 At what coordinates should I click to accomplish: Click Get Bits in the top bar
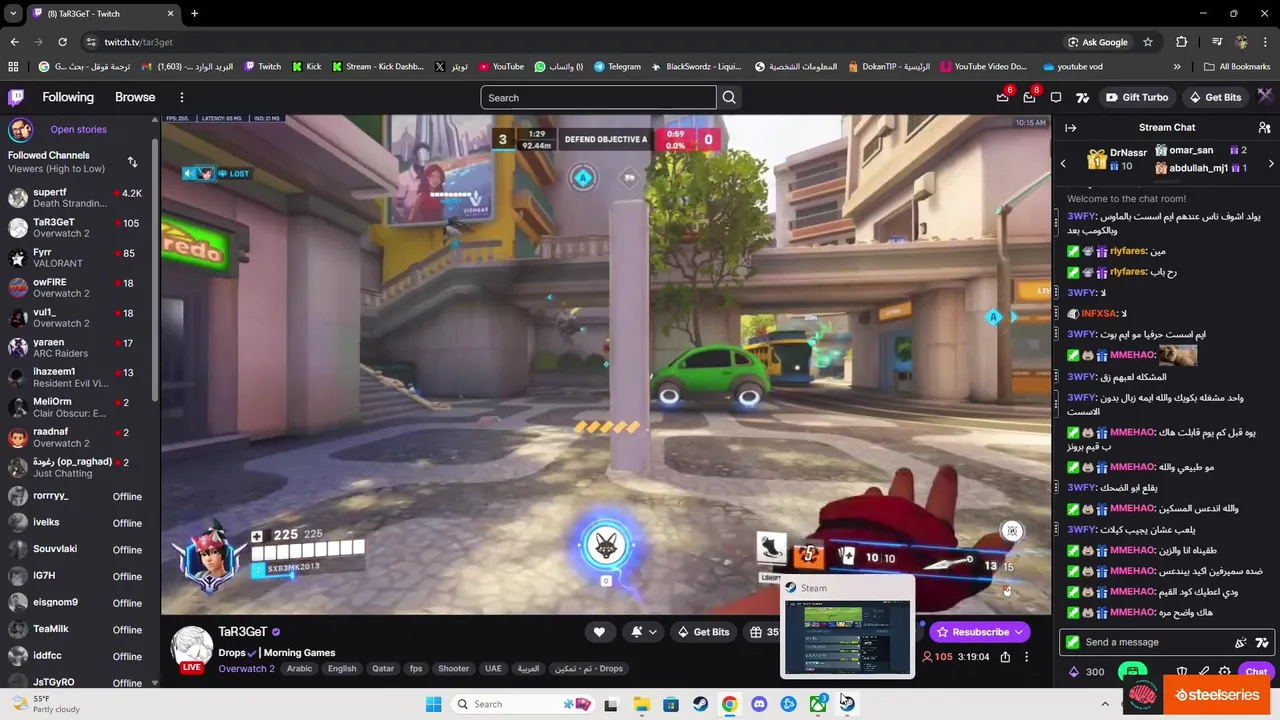click(1215, 97)
